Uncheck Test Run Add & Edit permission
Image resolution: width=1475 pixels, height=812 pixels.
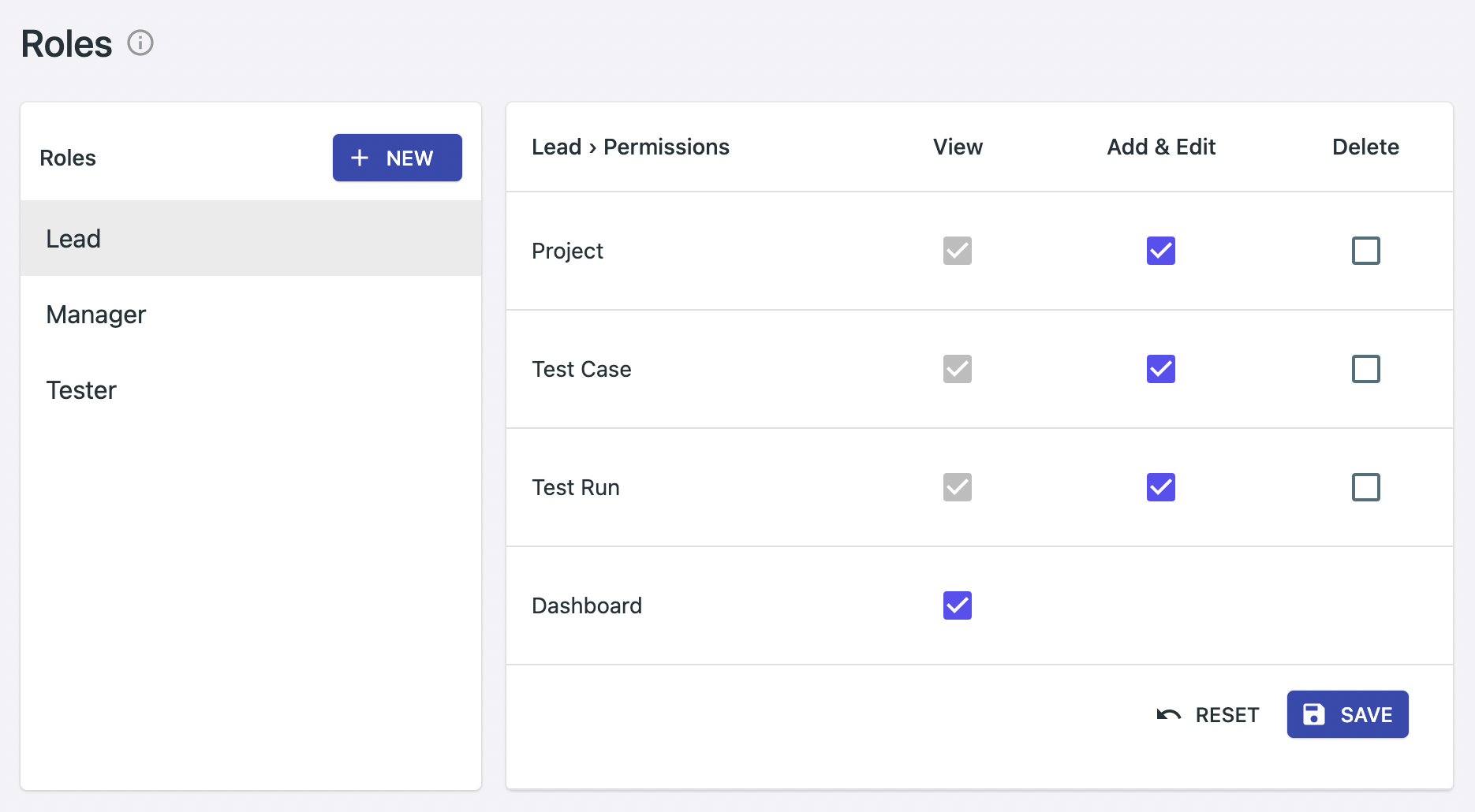tap(1160, 487)
